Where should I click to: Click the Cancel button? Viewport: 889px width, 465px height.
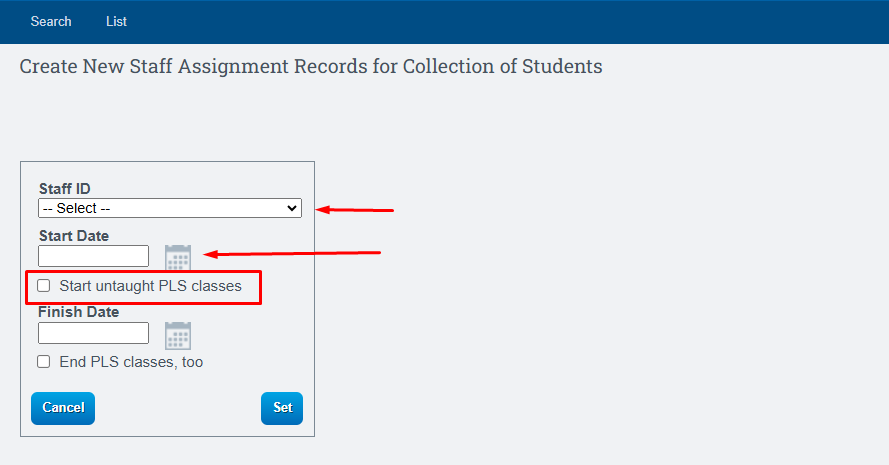(63, 408)
